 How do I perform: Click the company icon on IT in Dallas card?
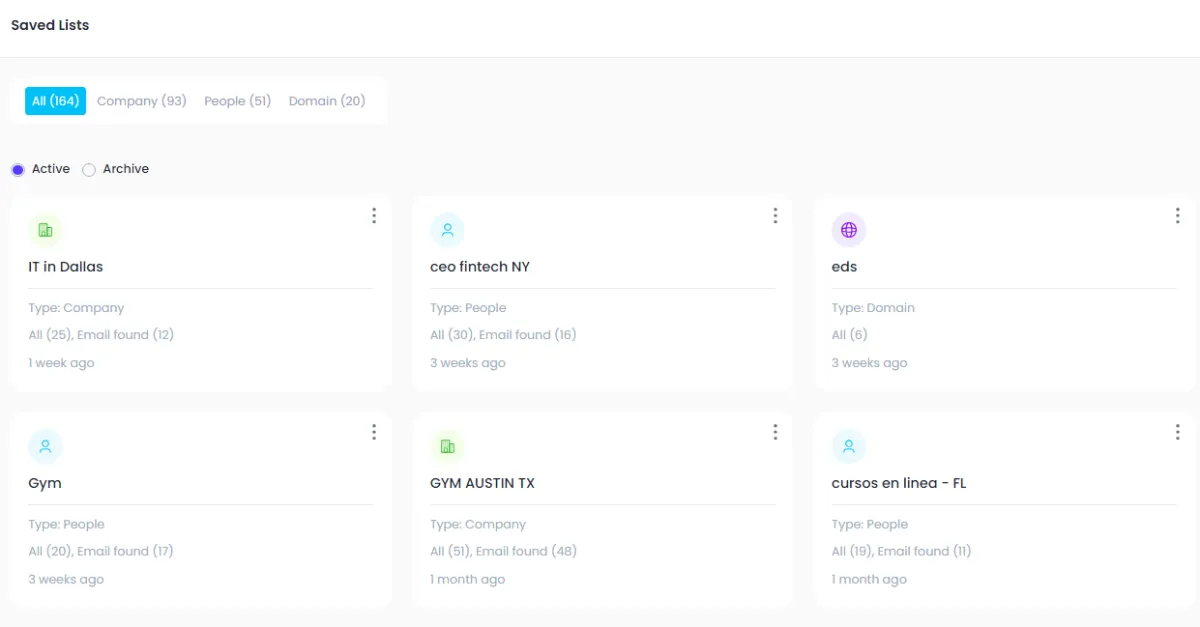[x=45, y=230]
